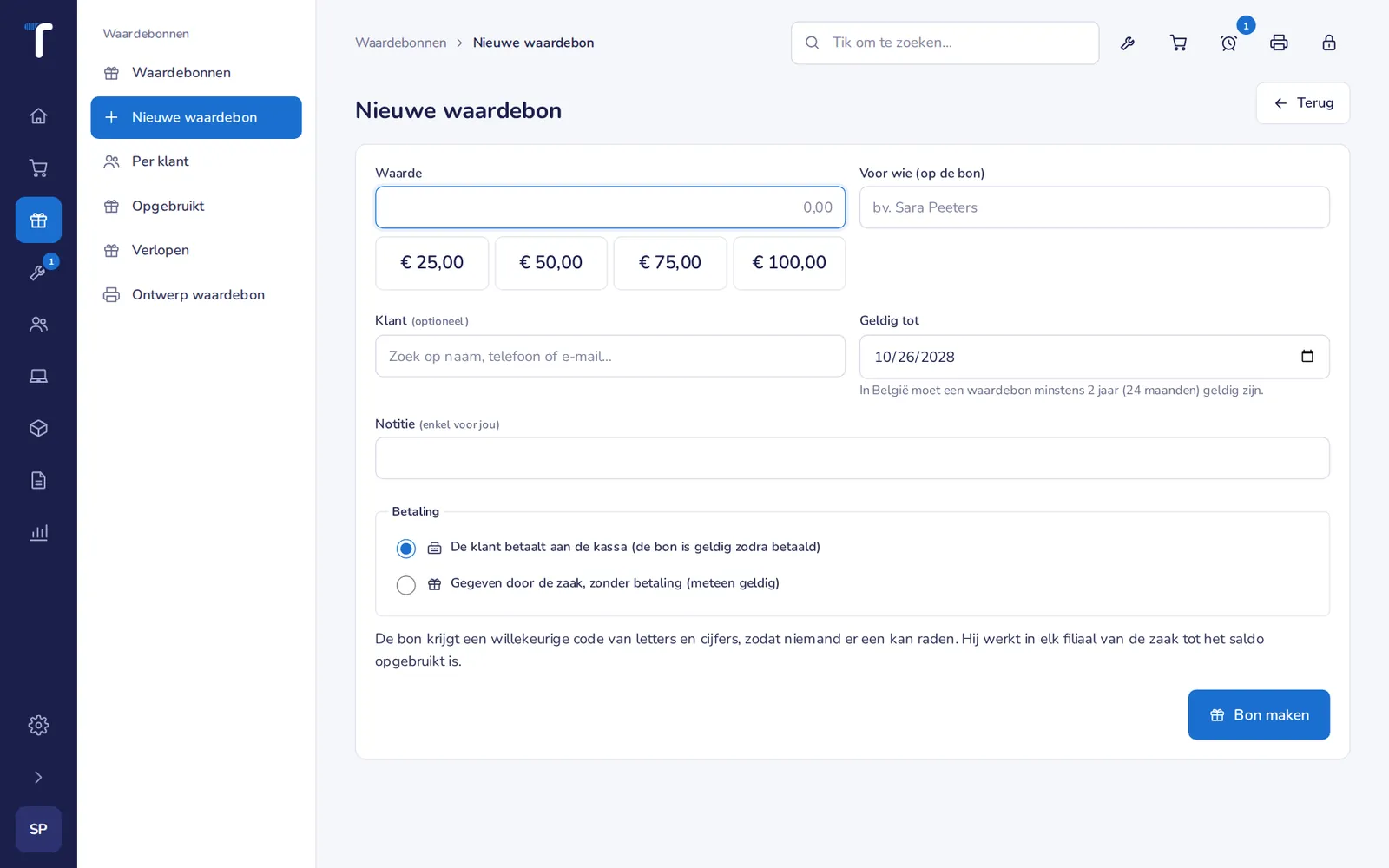This screenshot has width=1389, height=868.
Task: Select Gegeven door de zaak option
Action: 405,585
